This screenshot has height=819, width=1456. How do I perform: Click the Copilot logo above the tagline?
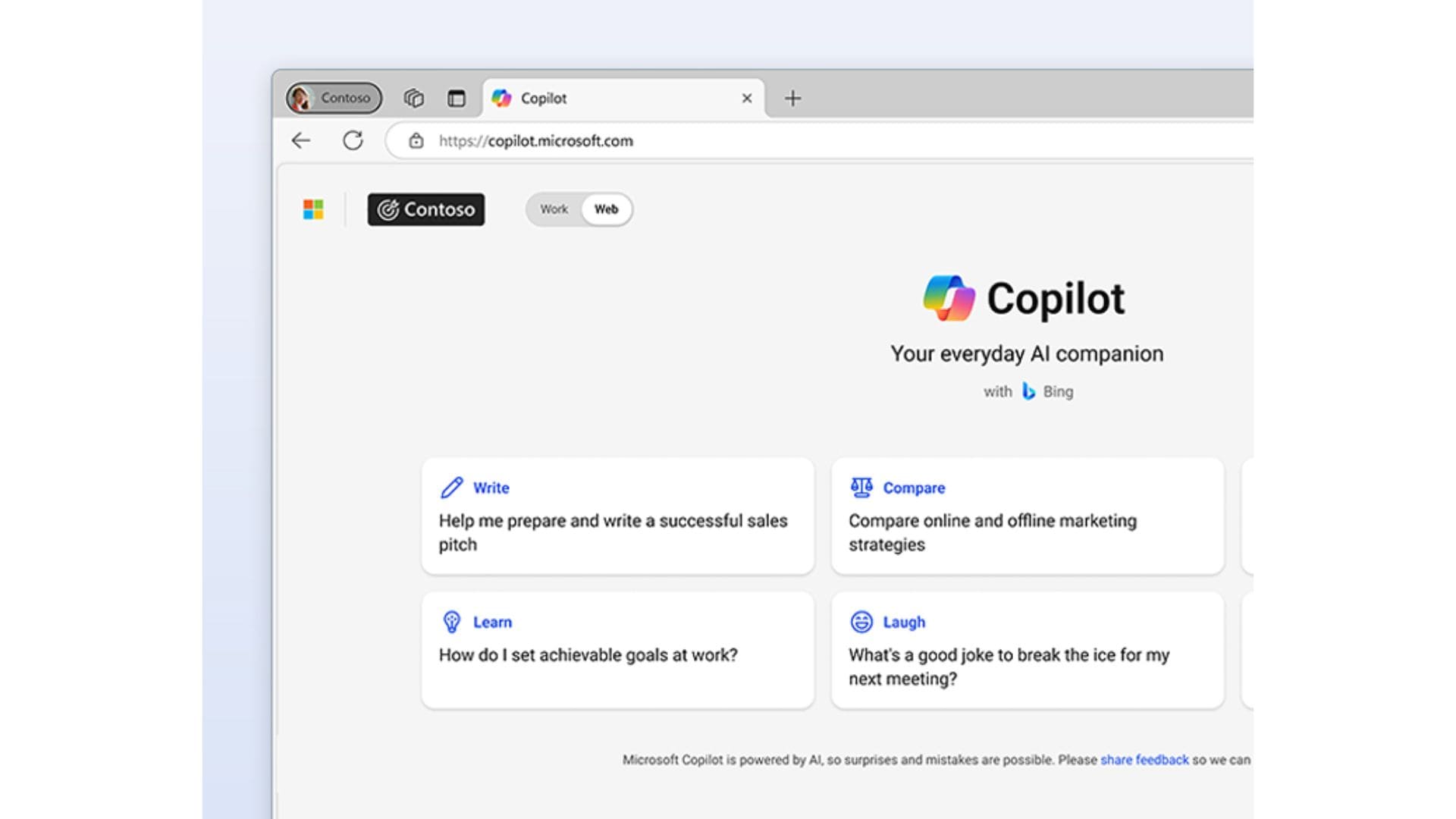click(949, 299)
